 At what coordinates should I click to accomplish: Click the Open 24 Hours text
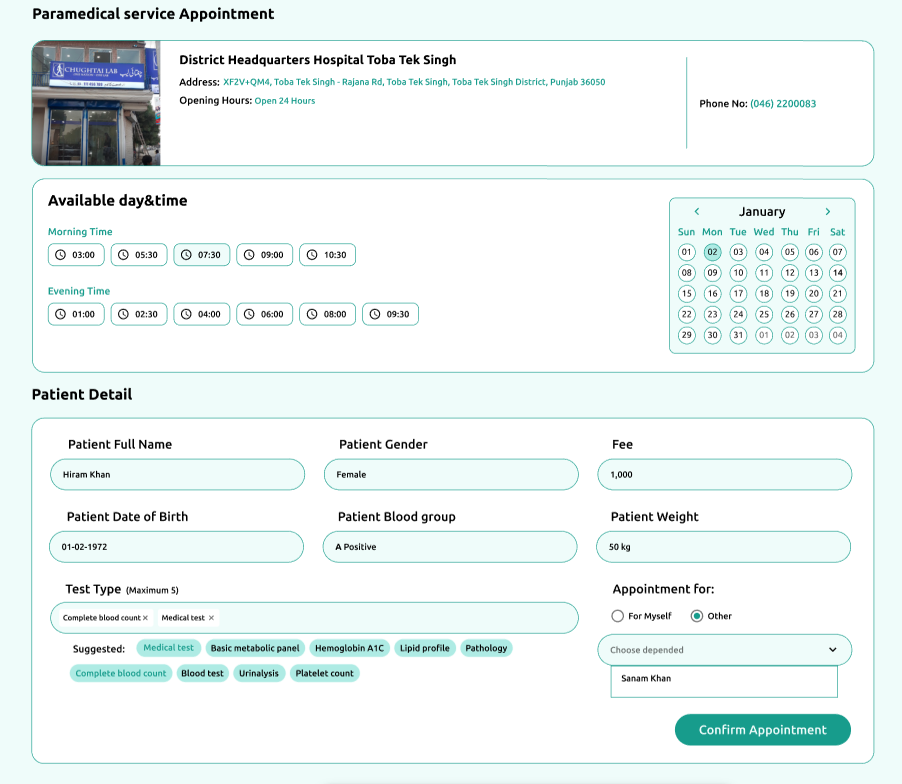pyautogui.click(x=285, y=101)
